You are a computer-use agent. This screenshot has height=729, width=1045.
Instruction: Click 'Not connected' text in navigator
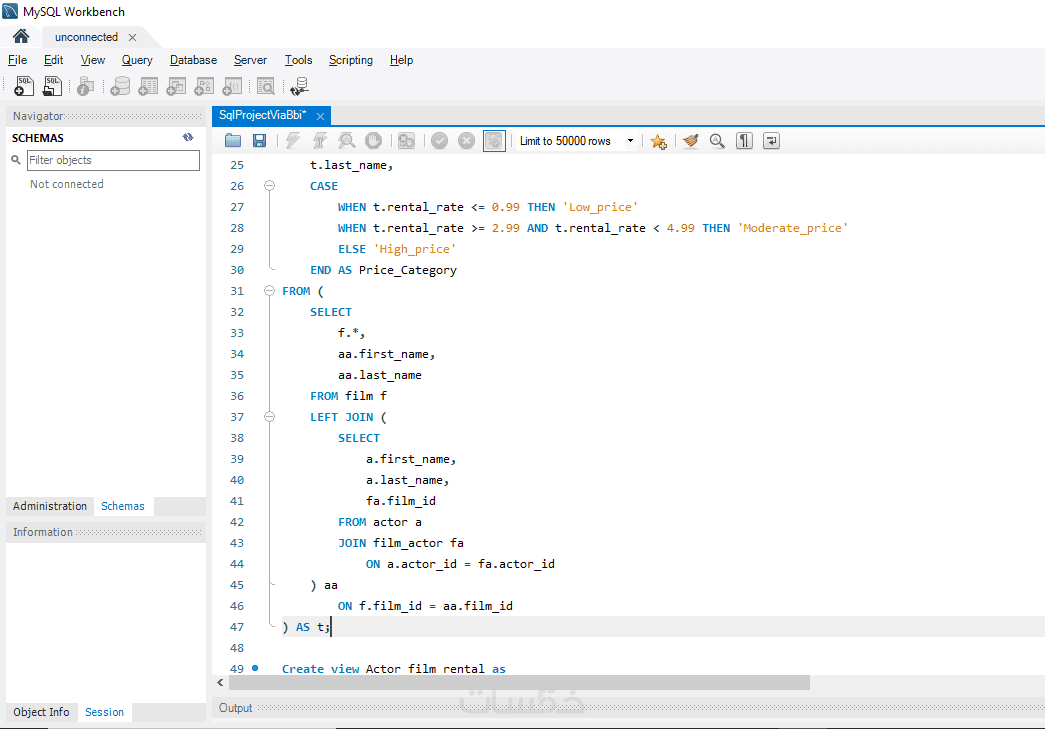tap(67, 184)
